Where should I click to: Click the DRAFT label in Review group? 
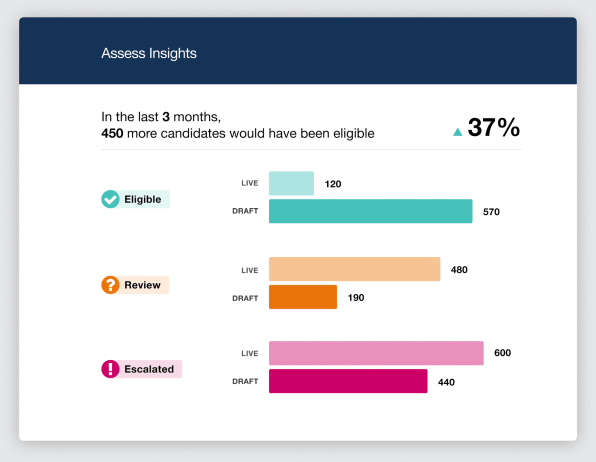pyautogui.click(x=245, y=298)
